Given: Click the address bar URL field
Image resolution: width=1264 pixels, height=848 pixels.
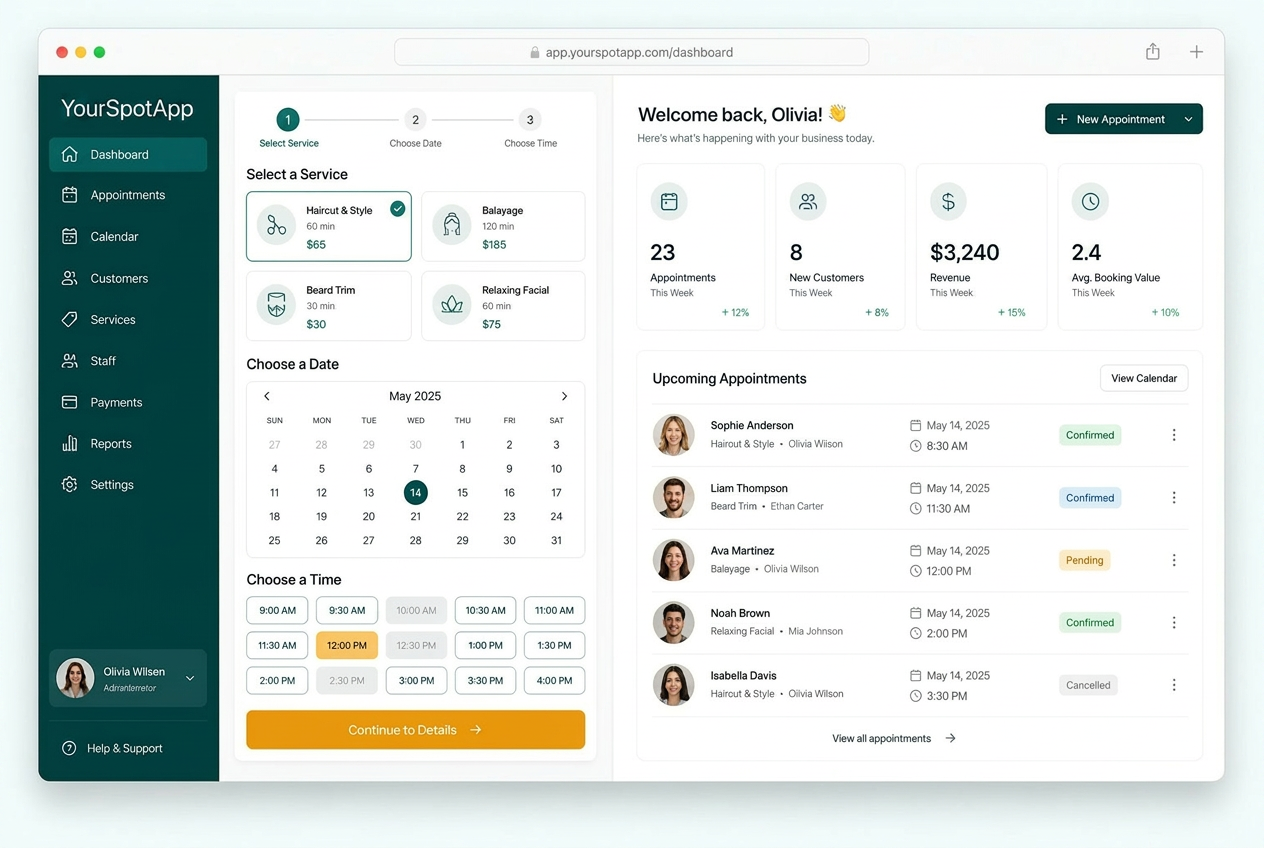Looking at the screenshot, I should pyautogui.click(x=631, y=52).
